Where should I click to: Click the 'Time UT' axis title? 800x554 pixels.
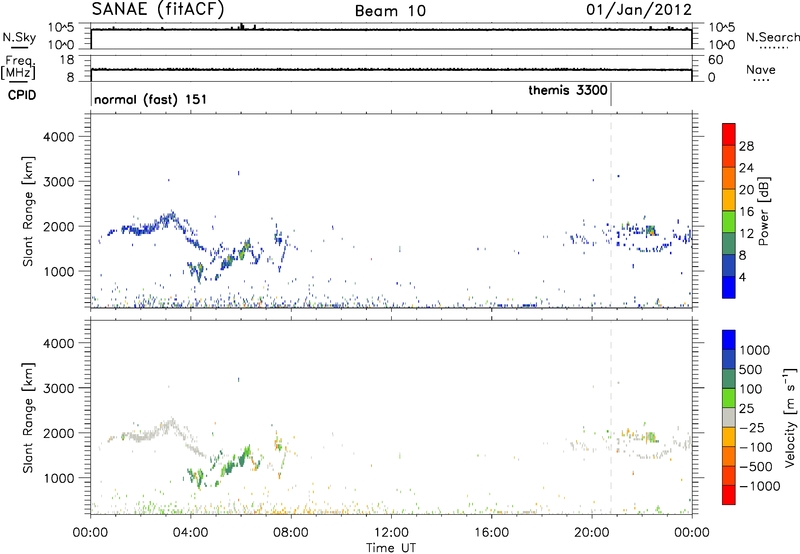391,548
